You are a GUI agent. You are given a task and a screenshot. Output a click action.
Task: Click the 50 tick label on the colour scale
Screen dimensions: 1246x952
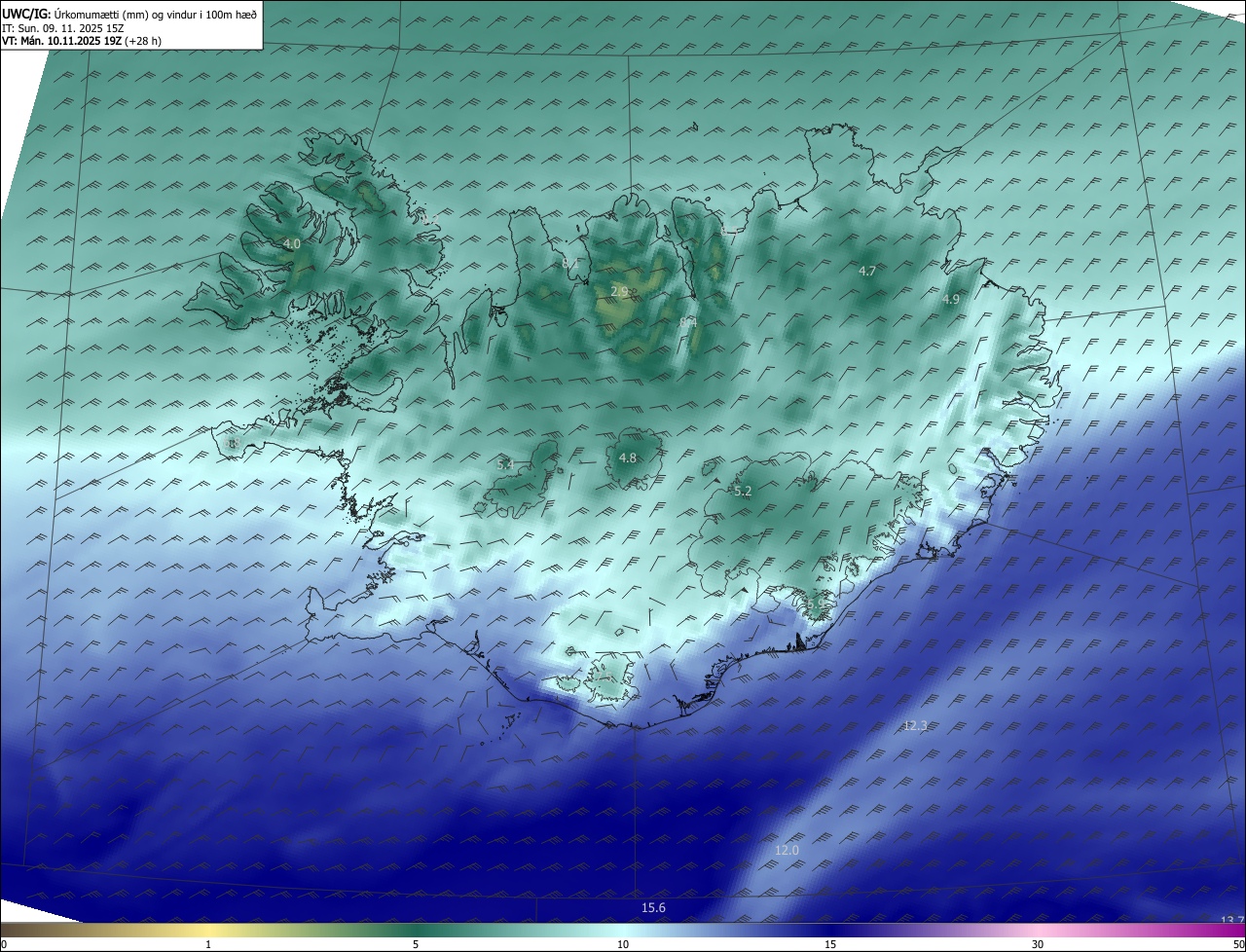pos(1238,944)
